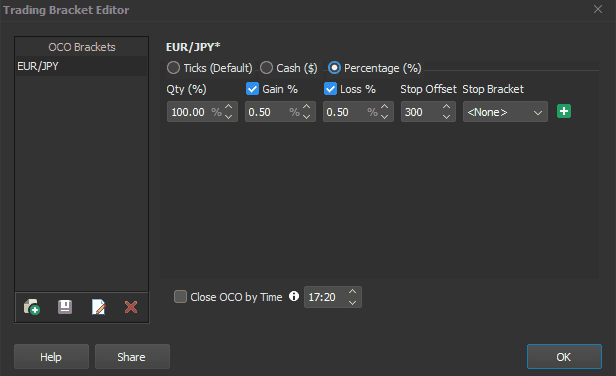This screenshot has width=616, height=376.
Task: Rename bracket using pencil document icon
Action: click(98, 307)
